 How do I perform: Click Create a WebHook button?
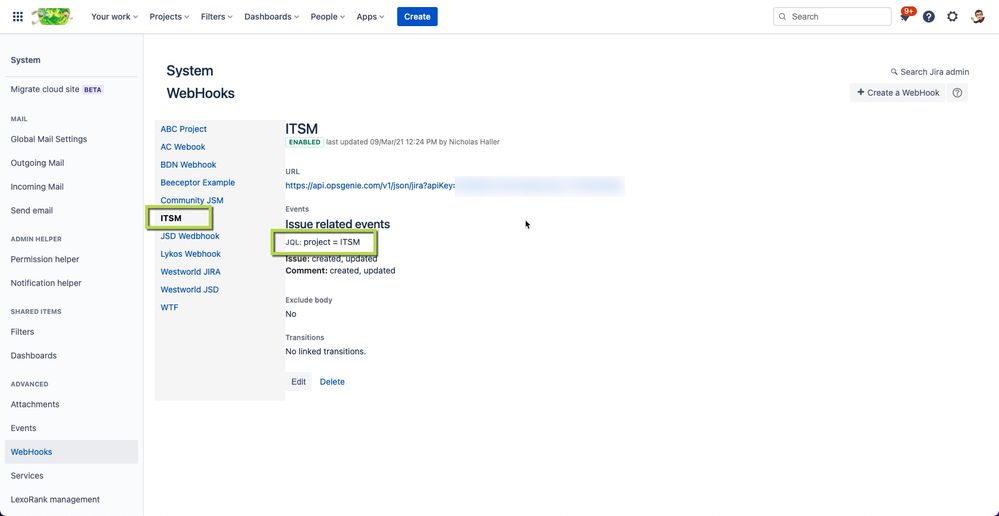coord(897,92)
